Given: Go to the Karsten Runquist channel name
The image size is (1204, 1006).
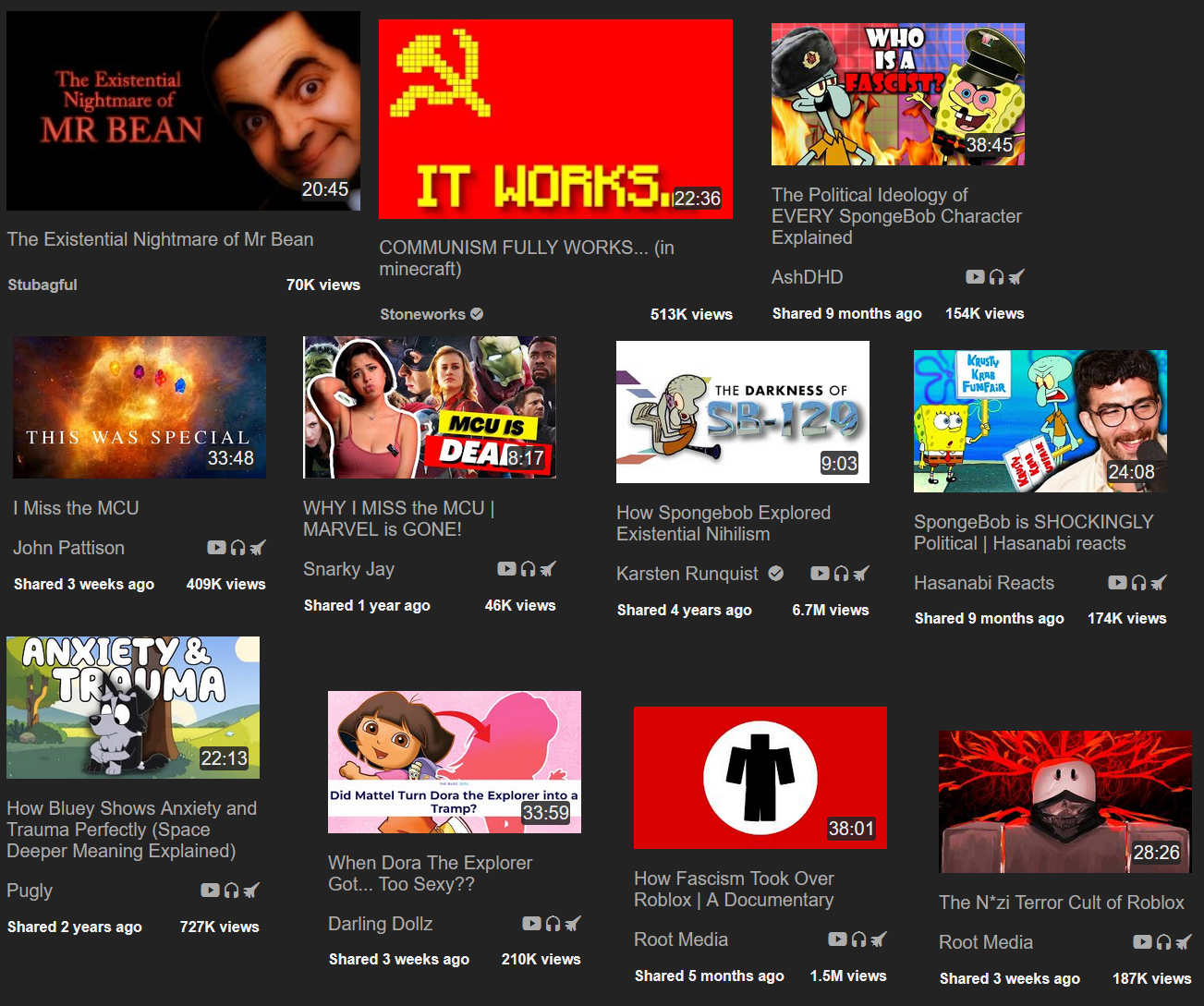Looking at the screenshot, I should click(687, 574).
